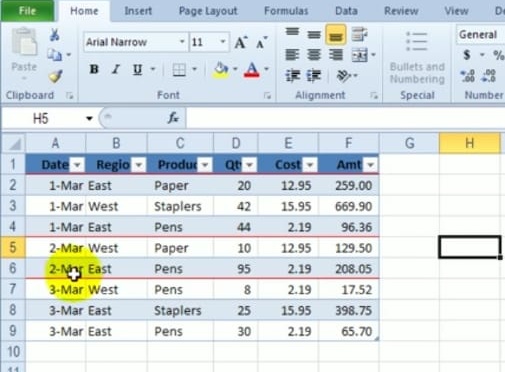Apply cell borders icon
Viewport: 505px width, 372px height.
[x=179, y=70]
